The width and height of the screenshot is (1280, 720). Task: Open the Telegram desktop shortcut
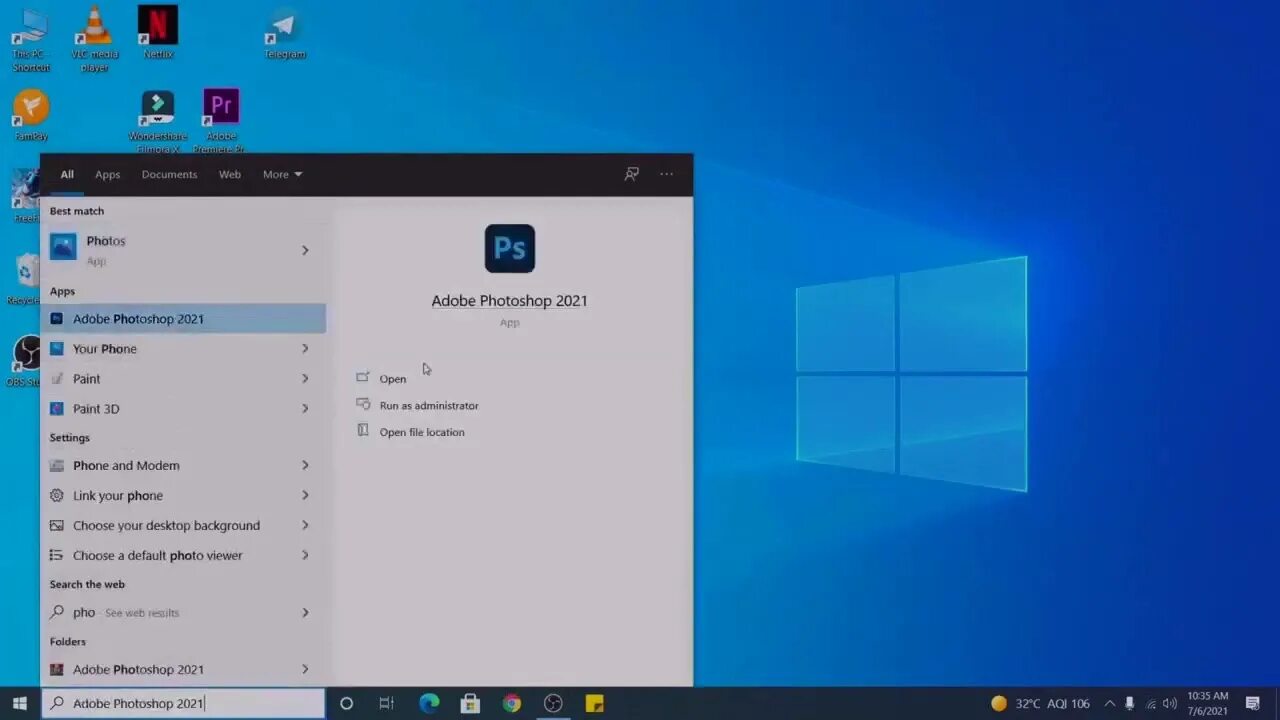coord(285,33)
